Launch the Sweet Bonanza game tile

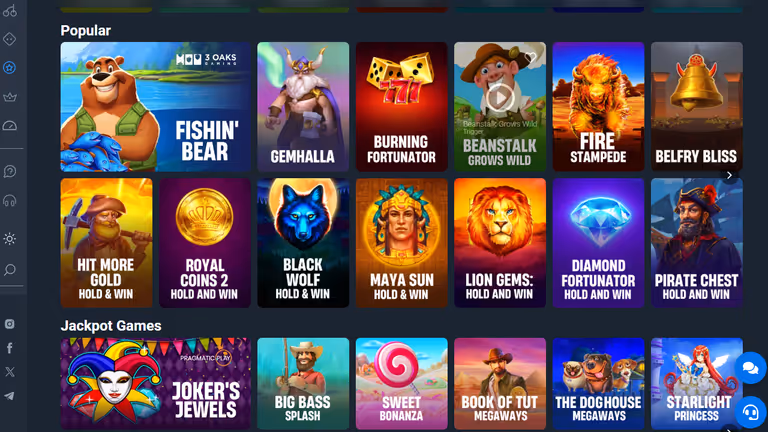click(402, 384)
